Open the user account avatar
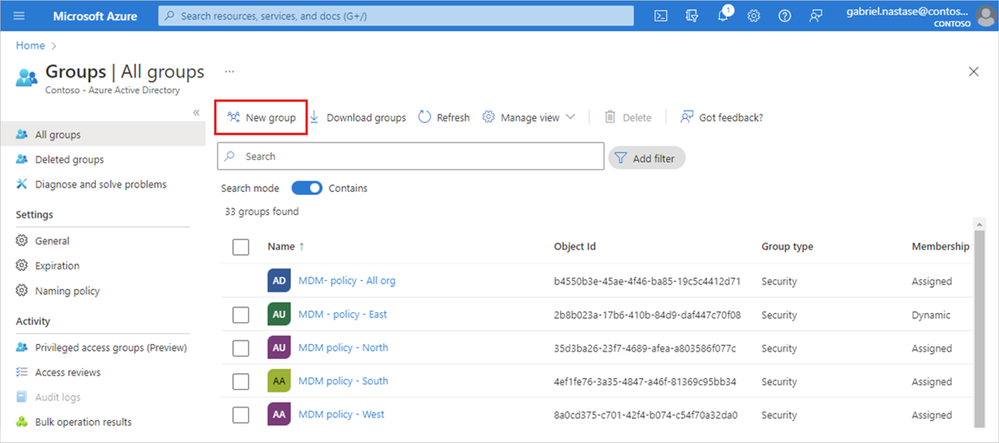Image resolution: width=999 pixels, height=443 pixels. click(985, 16)
